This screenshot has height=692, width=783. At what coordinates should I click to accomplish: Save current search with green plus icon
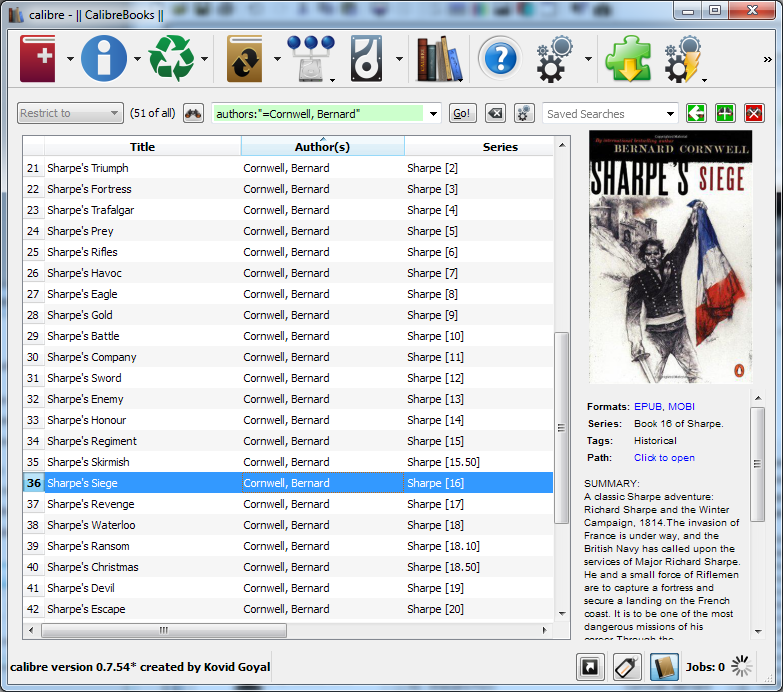point(725,113)
